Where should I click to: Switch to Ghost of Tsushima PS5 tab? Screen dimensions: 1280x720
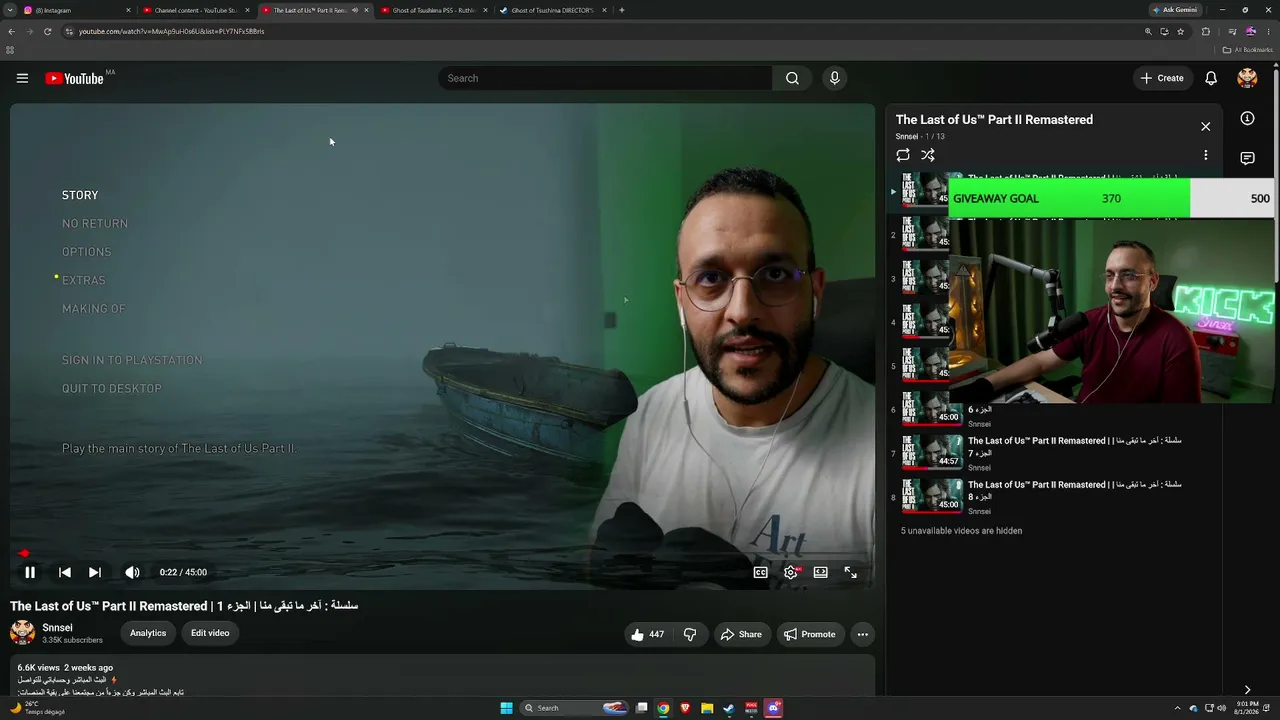435,10
